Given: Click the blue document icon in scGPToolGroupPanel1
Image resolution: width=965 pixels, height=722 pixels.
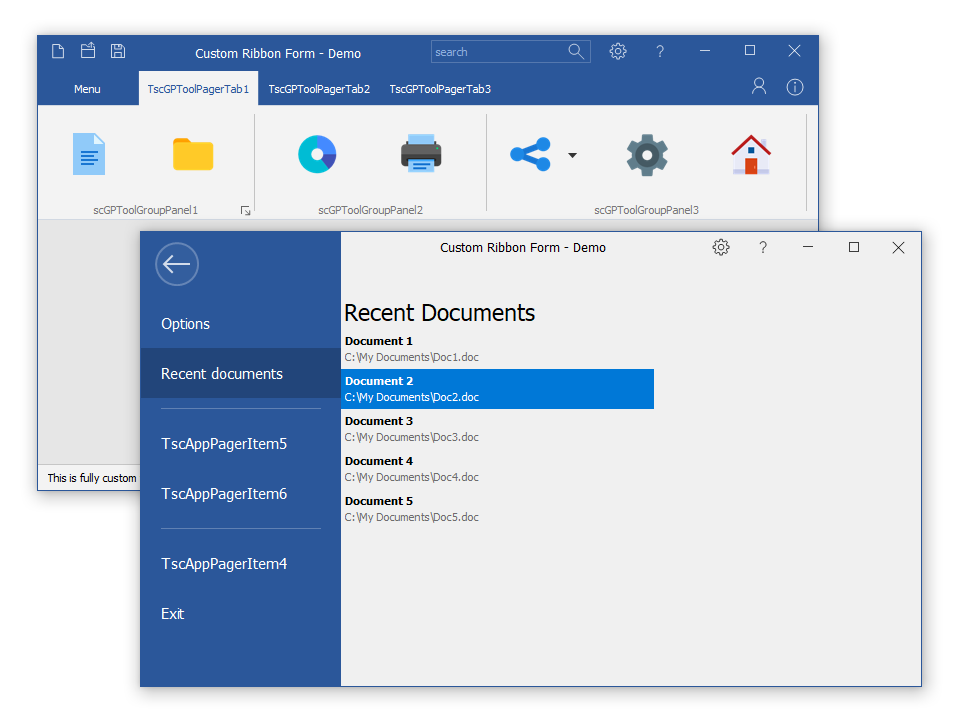Looking at the screenshot, I should pyautogui.click(x=89, y=154).
